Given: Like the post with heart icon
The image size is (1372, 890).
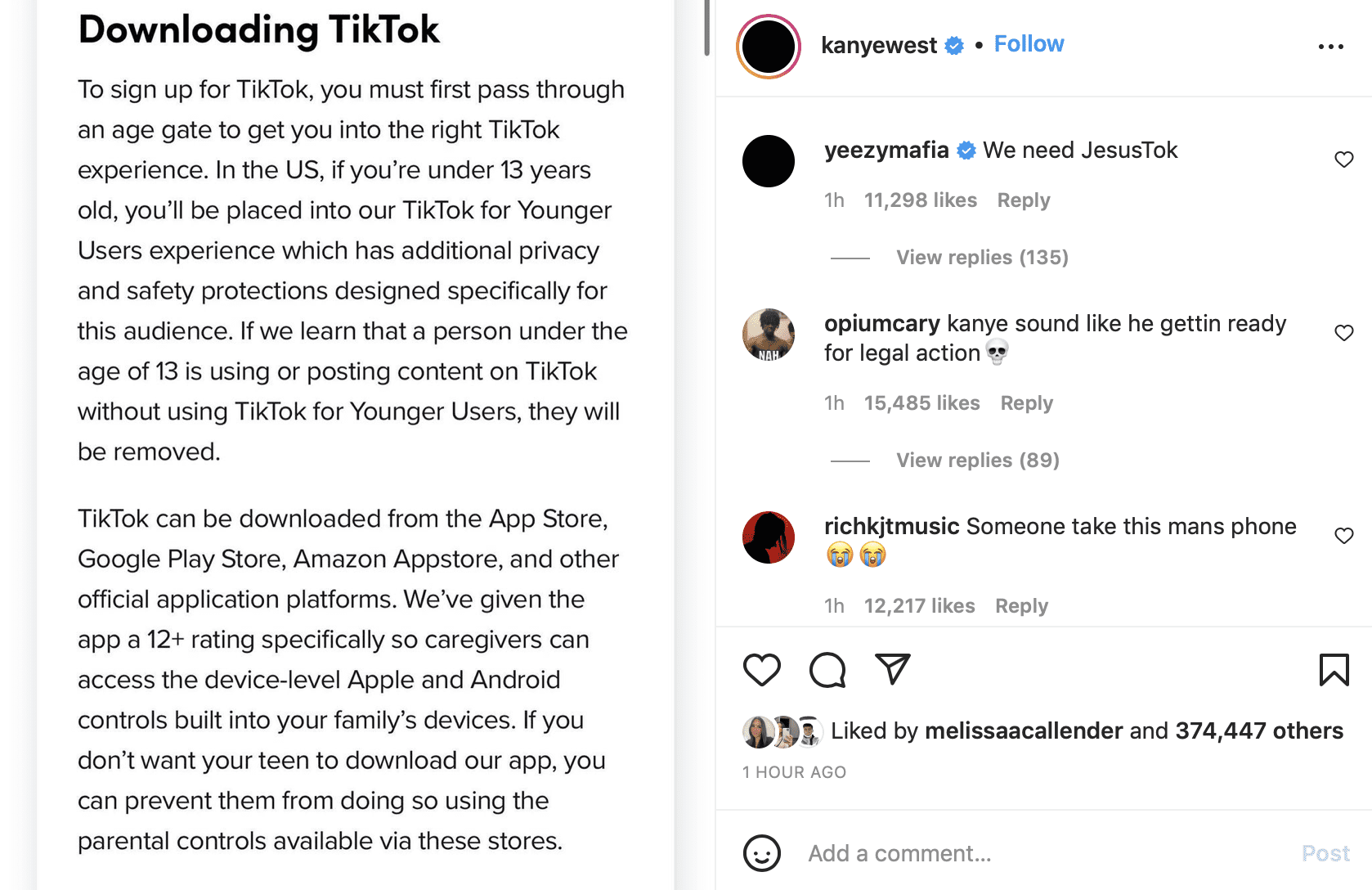Looking at the screenshot, I should pyautogui.click(x=761, y=670).
